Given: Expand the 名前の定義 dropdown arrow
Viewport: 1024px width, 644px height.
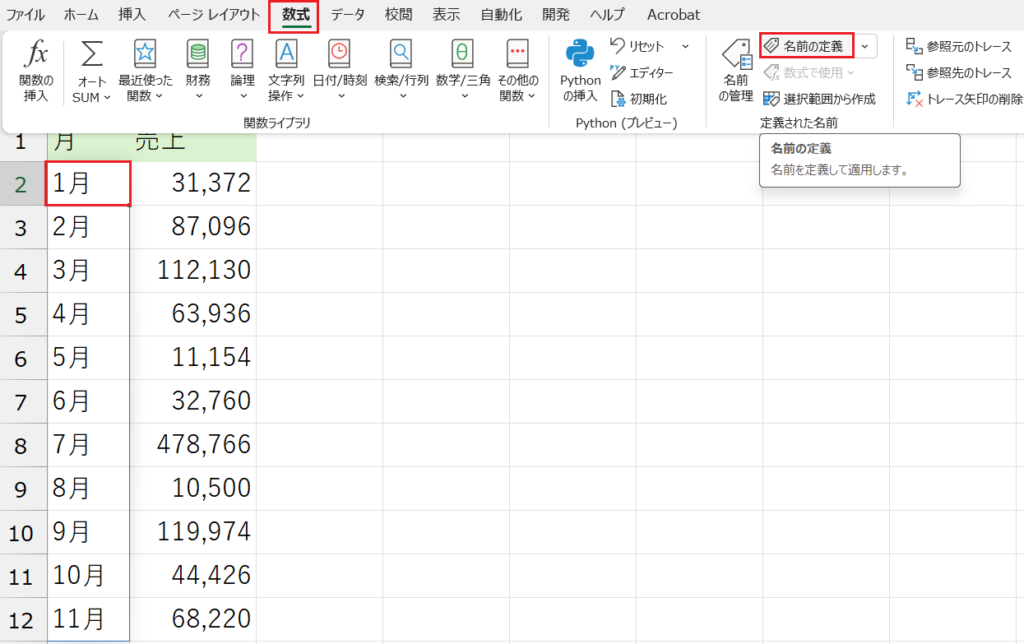Looking at the screenshot, I should (862, 45).
